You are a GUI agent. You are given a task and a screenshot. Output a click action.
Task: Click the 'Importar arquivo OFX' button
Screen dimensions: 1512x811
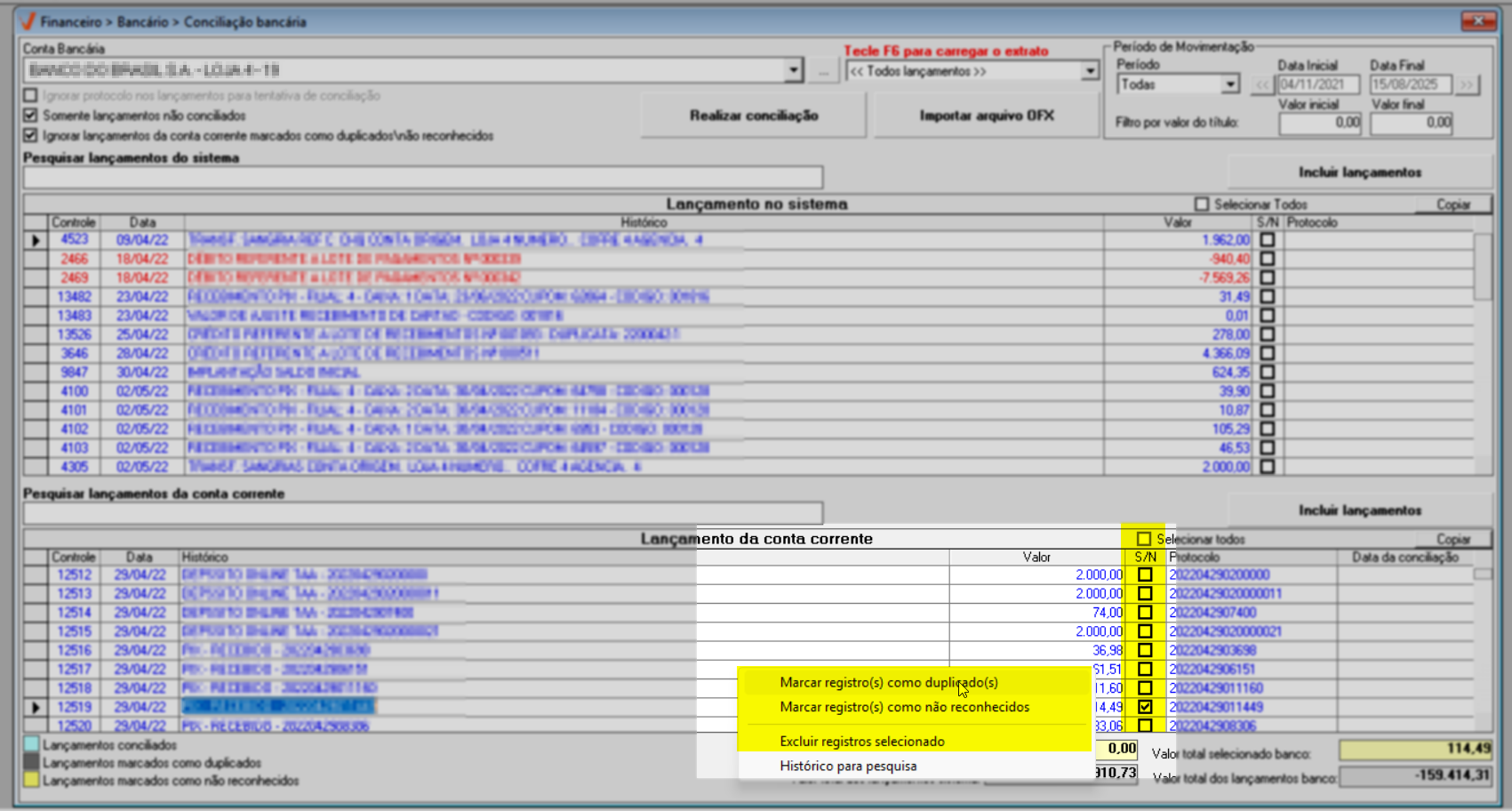coord(987,116)
